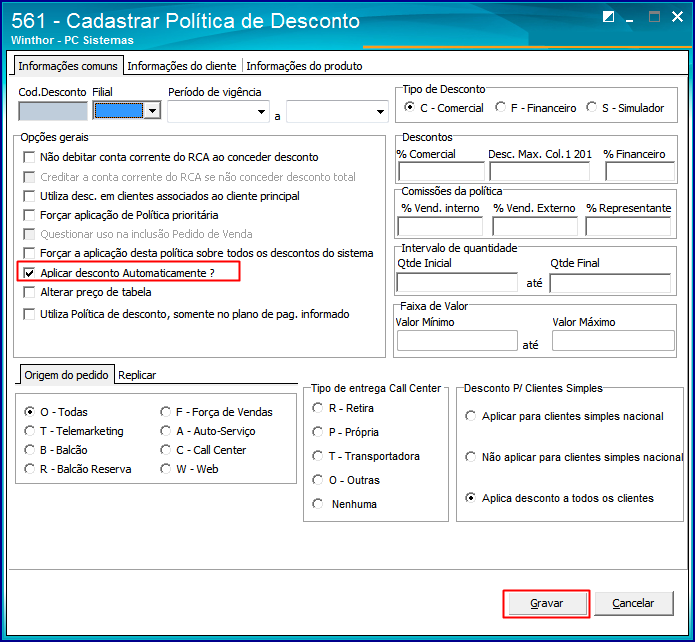Switch to Informações do produto tab

point(304,66)
